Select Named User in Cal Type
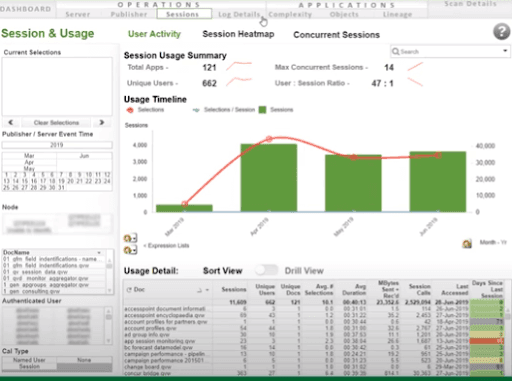The width and height of the screenshot is (512, 381). click(29, 360)
